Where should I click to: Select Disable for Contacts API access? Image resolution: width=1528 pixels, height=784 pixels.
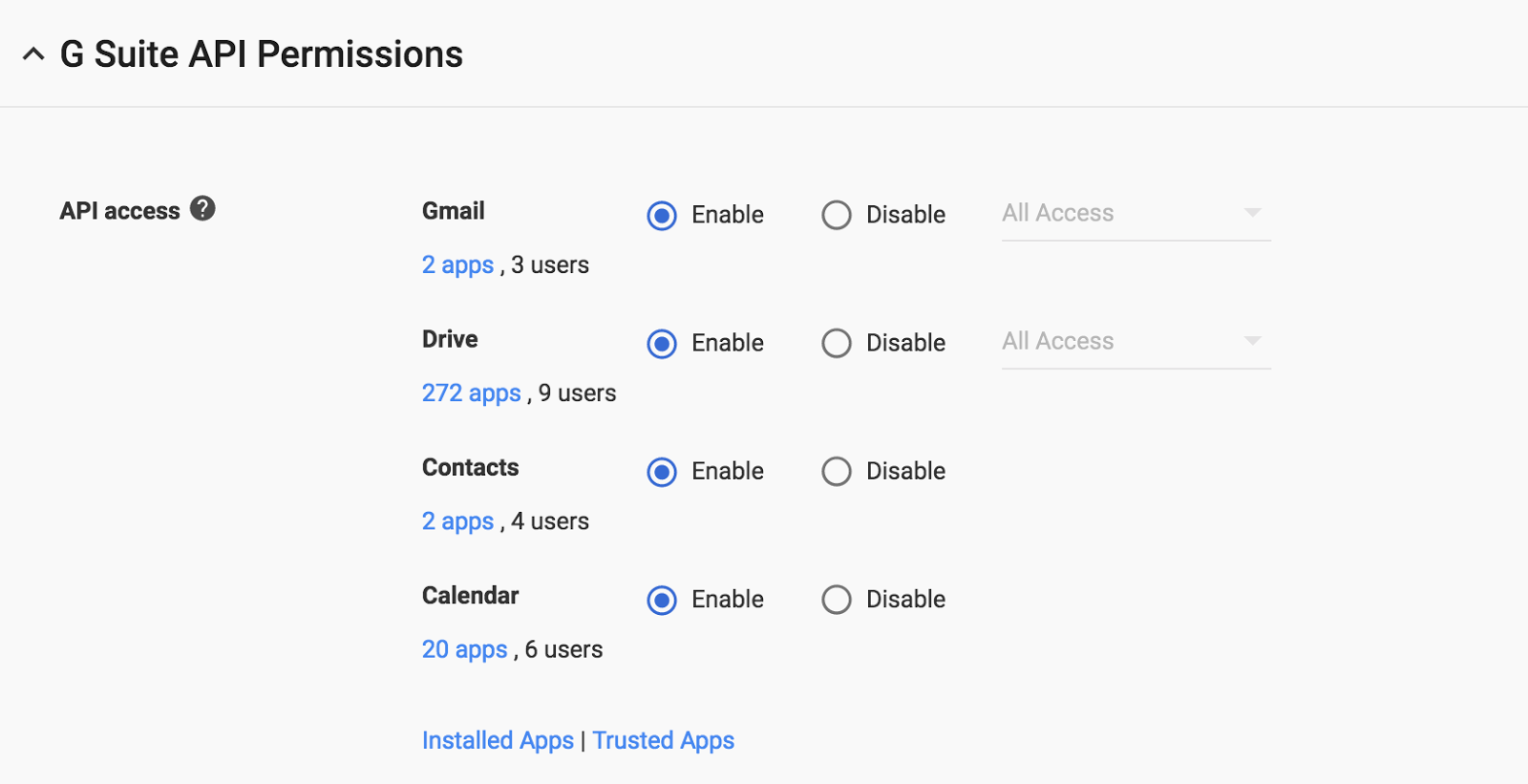click(x=837, y=471)
